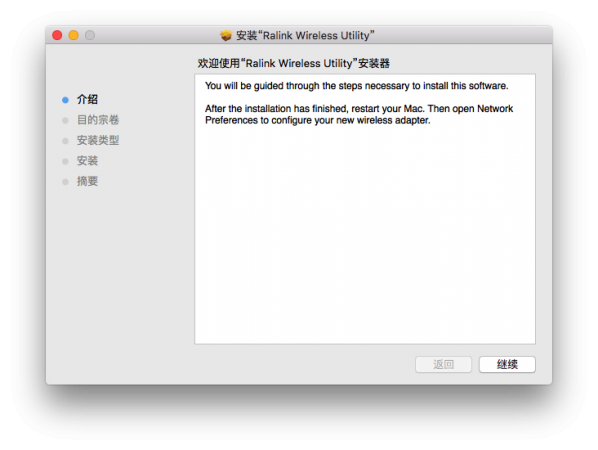Image resolution: width=598 pixels, height=450 pixels.
Task: Click the paragraph about restarting your Mac
Action: tap(359, 114)
